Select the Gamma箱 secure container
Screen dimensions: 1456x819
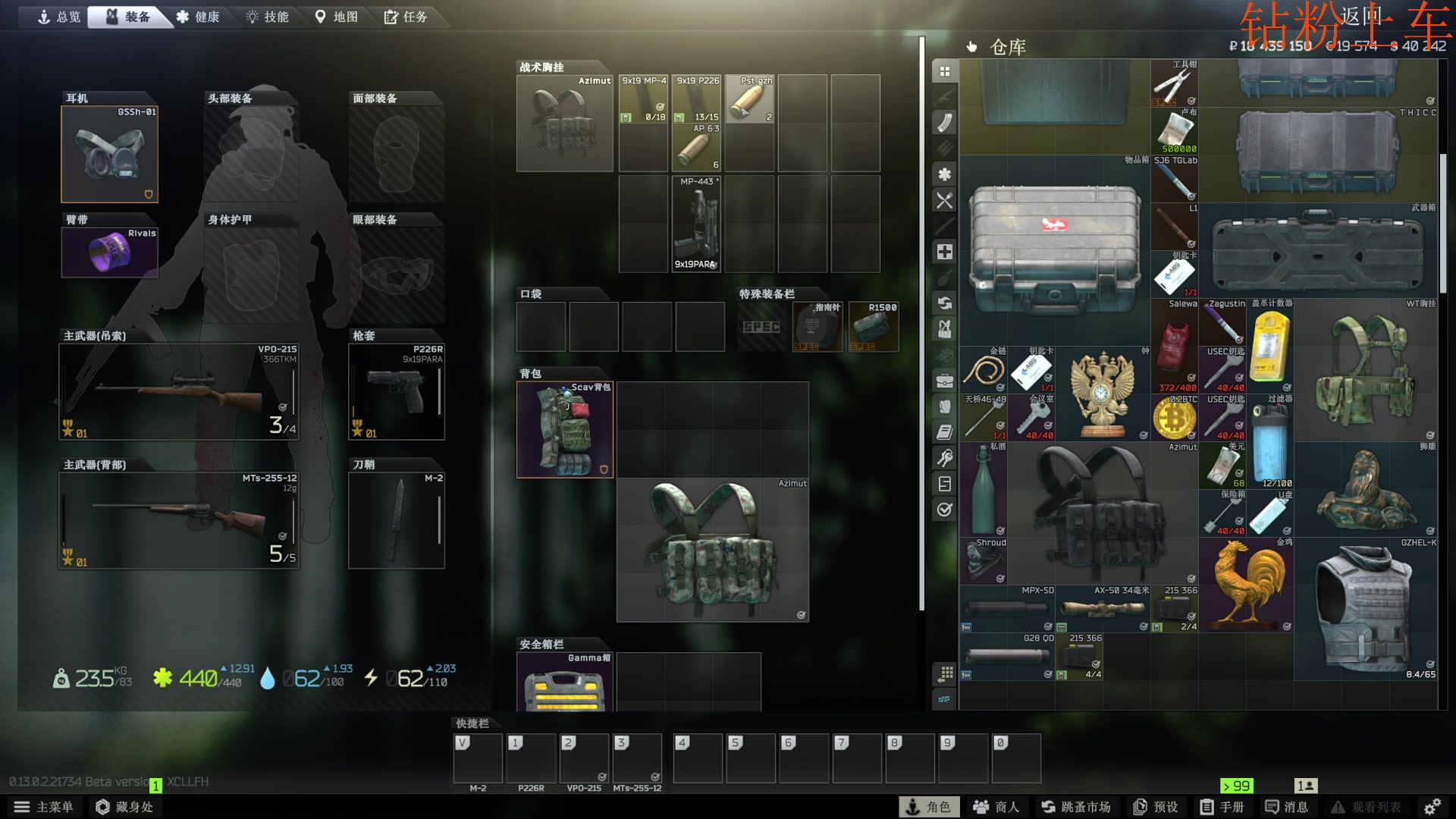click(565, 682)
